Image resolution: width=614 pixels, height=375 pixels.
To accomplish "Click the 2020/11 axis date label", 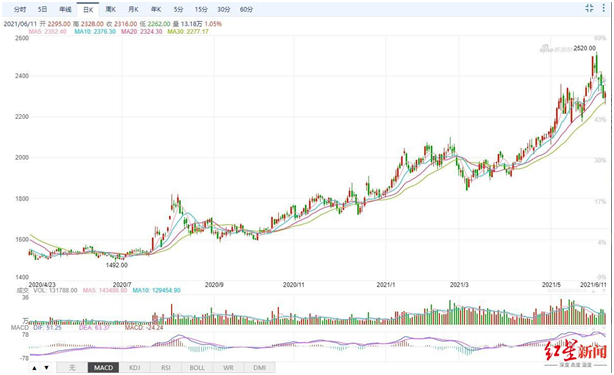I will click(x=294, y=285).
